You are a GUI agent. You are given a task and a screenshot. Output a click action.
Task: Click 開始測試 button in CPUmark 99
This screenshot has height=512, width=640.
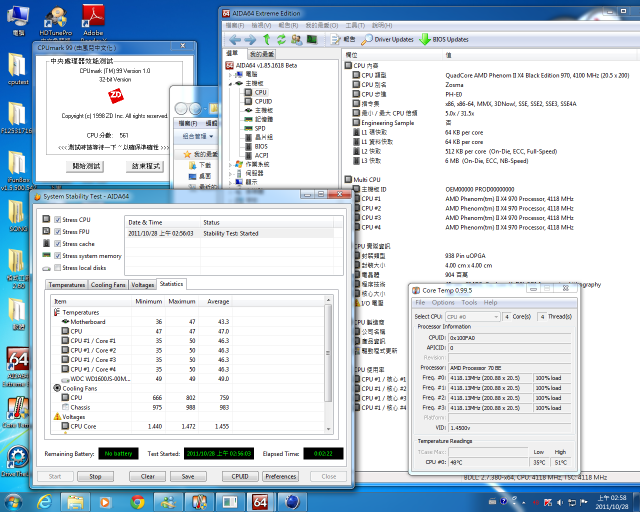[x=86, y=166]
